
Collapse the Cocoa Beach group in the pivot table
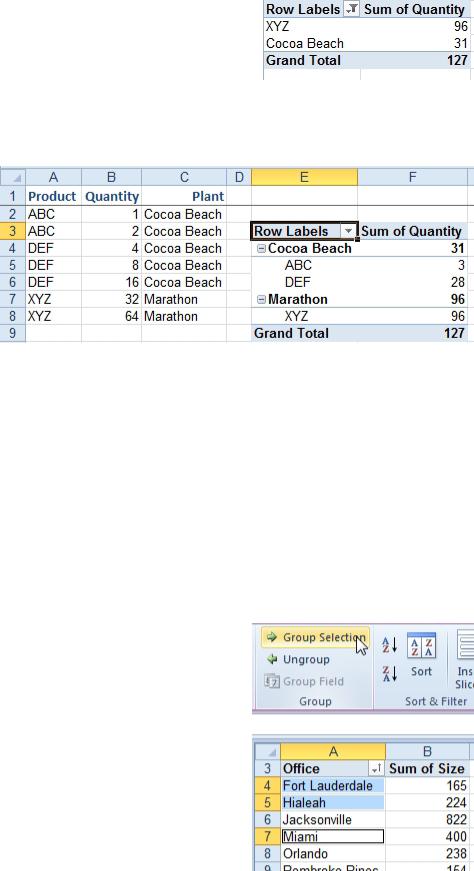point(261,249)
